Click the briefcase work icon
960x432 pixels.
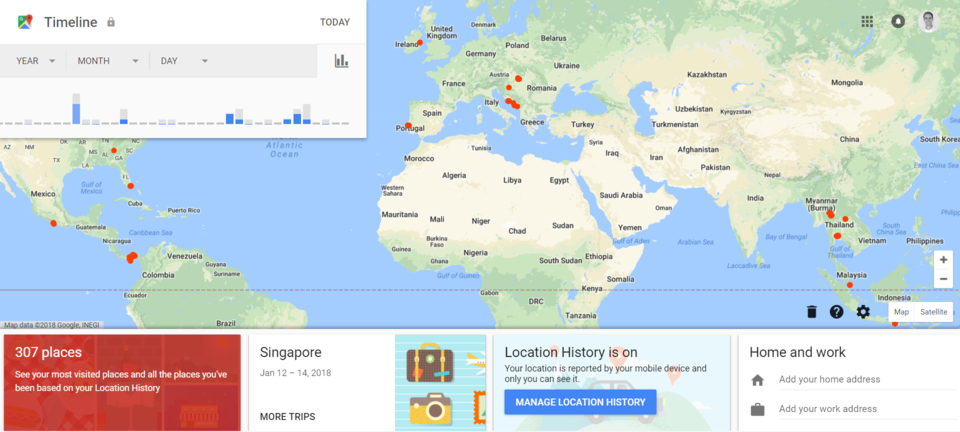(757, 409)
